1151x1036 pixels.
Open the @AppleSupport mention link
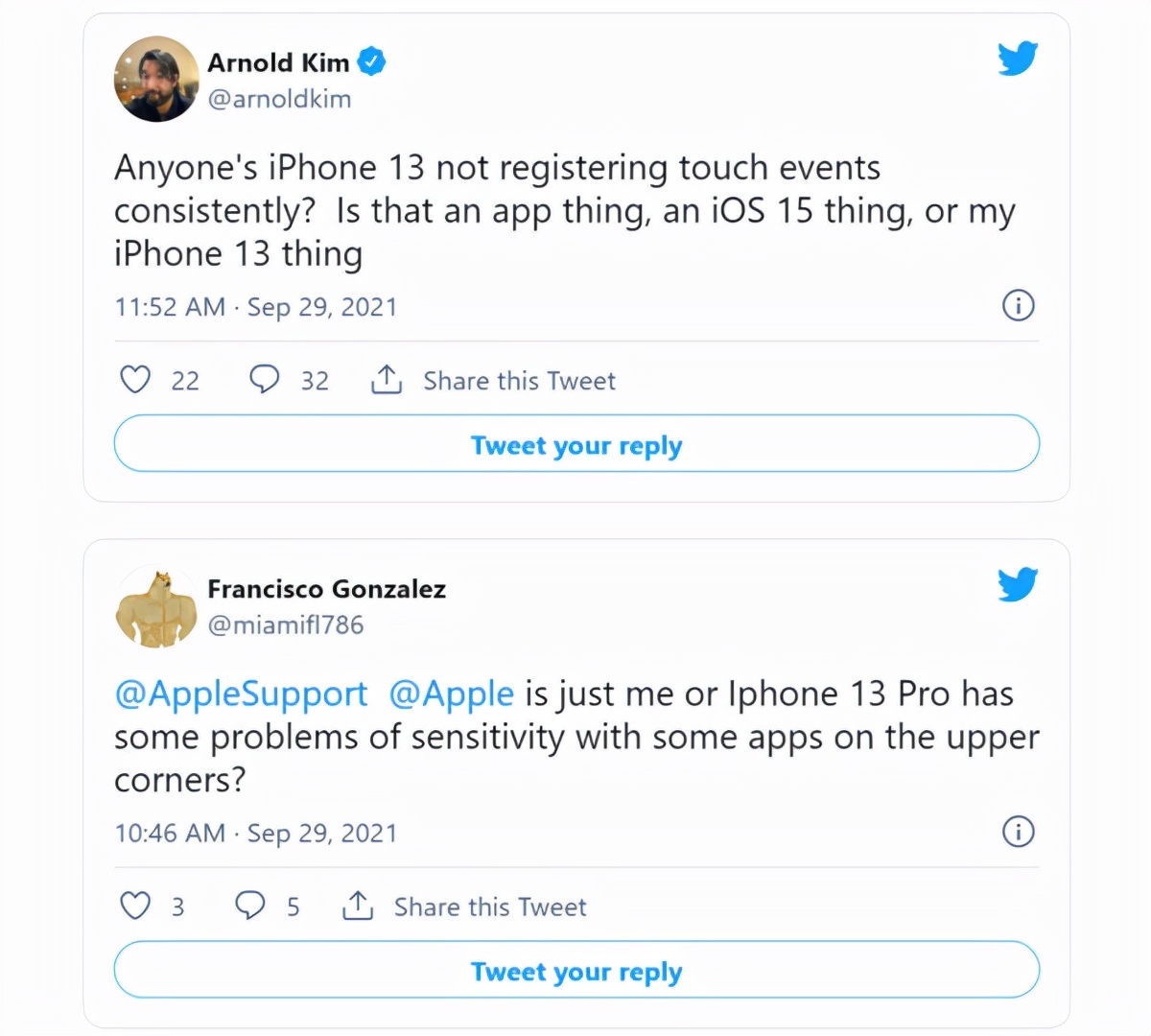tap(240, 693)
